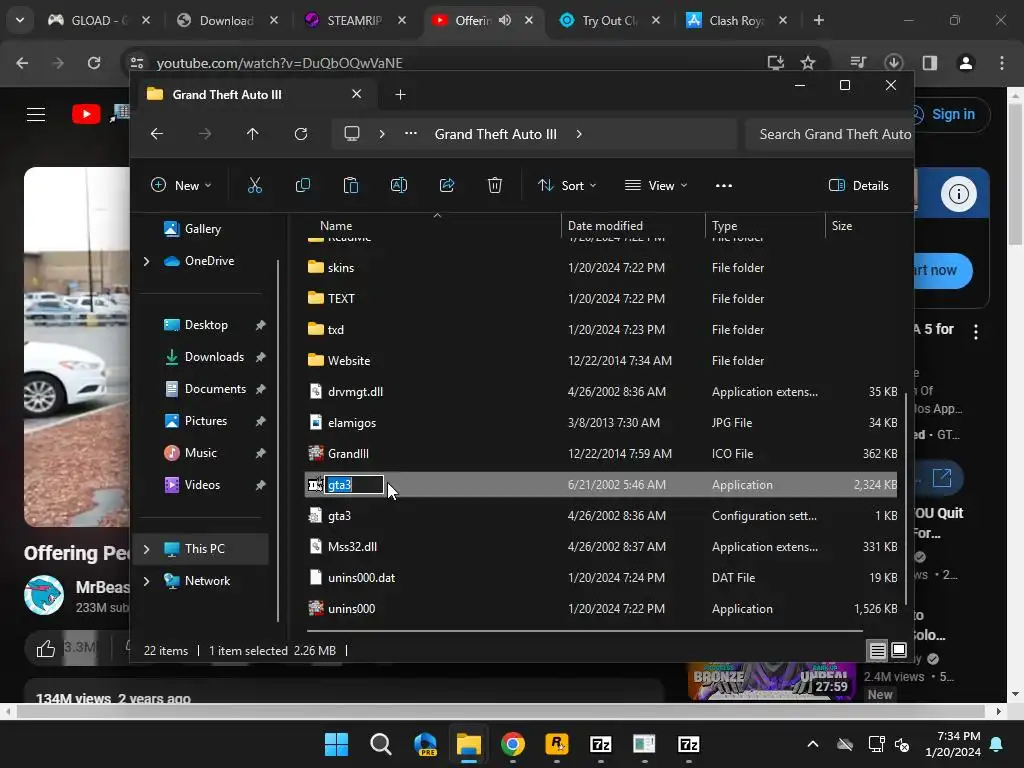Like the MrBeast video
This screenshot has width=1024, height=768.
[x=46, y=648]
